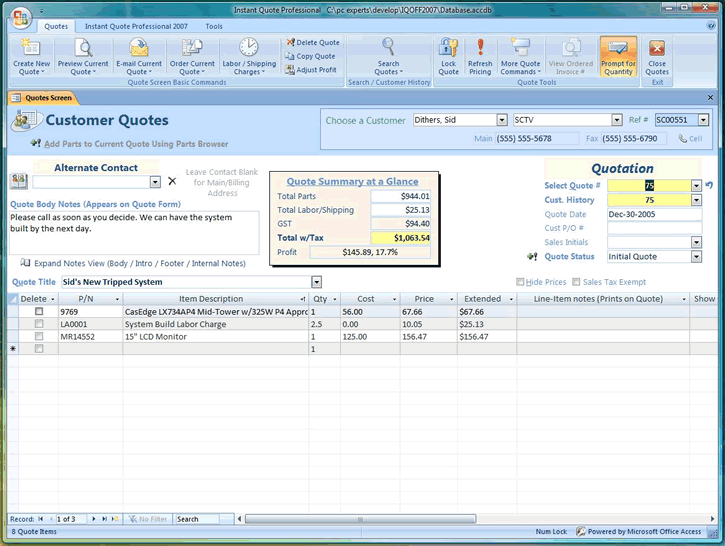The width and height of the screenshot is (725, 546).
Task: Click into the Quote Body Notes text box
Action: (134, 232)
